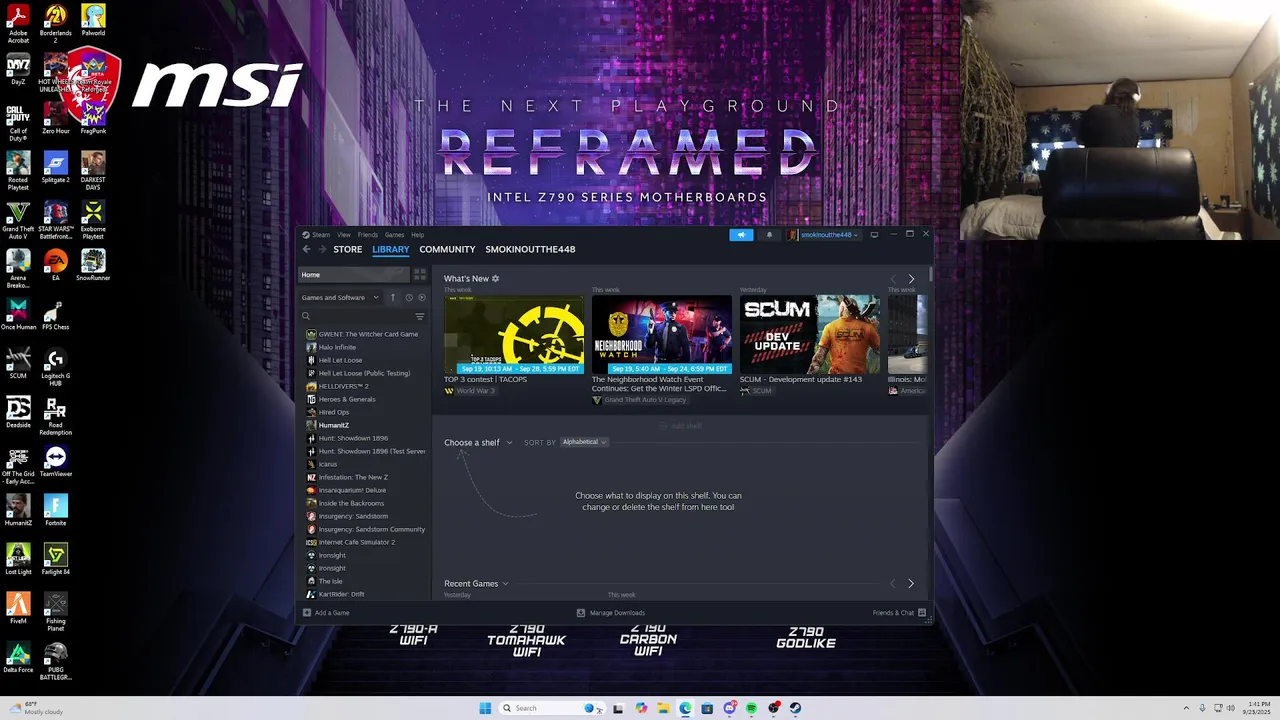
Task: Go back with the Steam back arrow
Action: (x=307, y=249)
